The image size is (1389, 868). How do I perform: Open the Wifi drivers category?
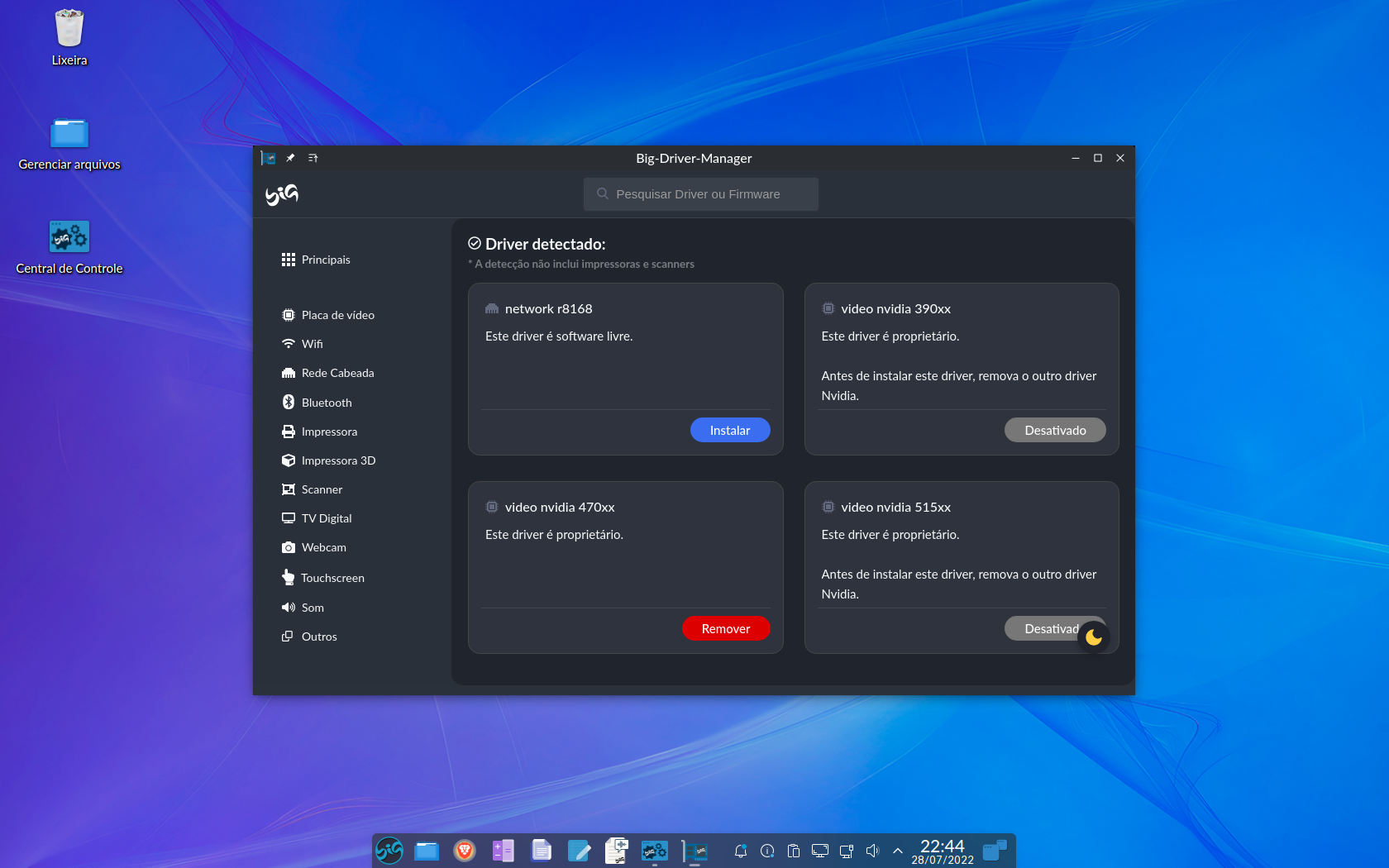click(x=303, y=344)
